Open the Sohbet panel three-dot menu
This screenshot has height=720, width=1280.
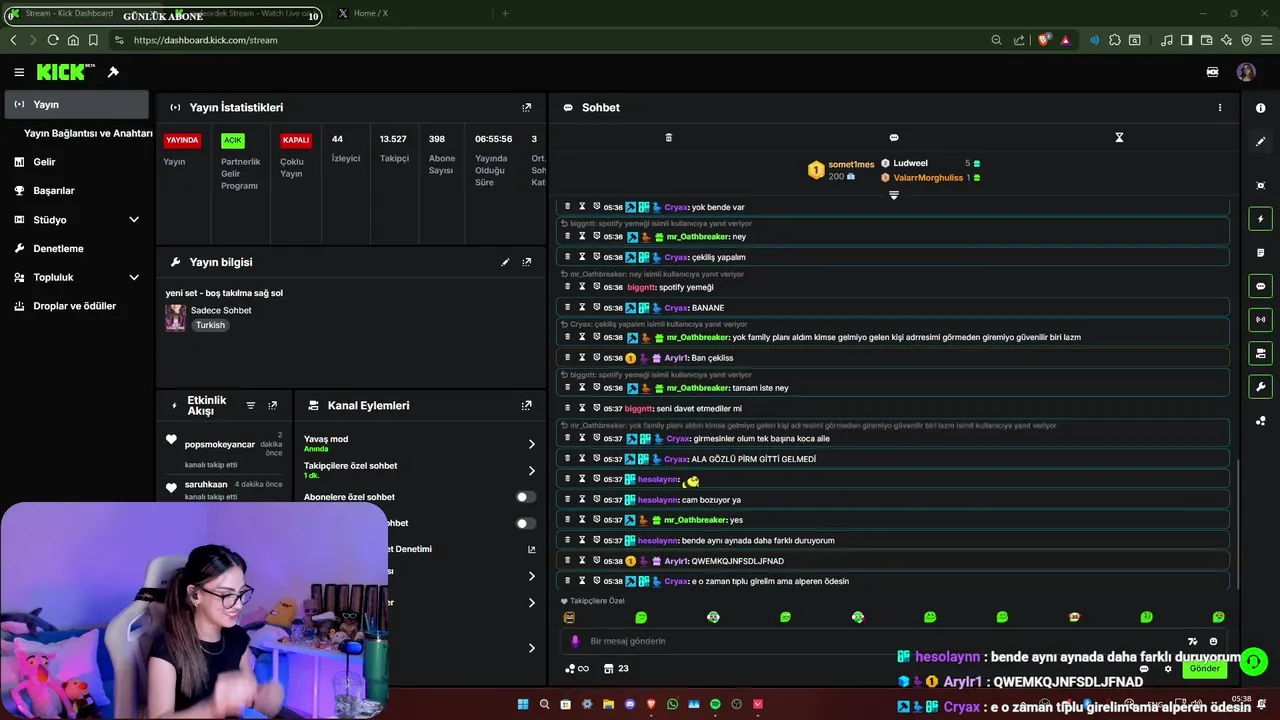point(1219,107)
